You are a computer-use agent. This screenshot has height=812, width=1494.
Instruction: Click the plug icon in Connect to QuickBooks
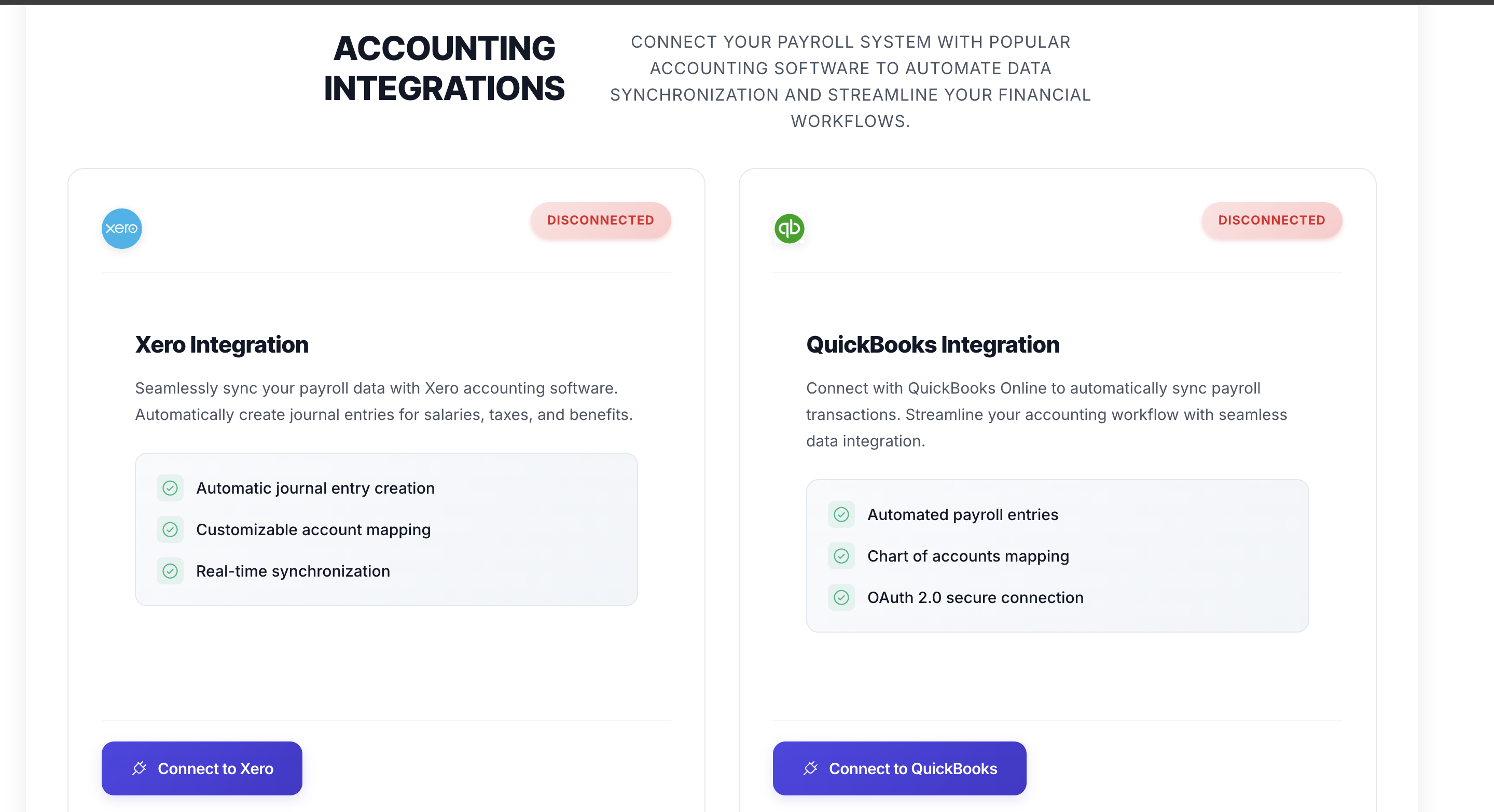tap(810, 768)
